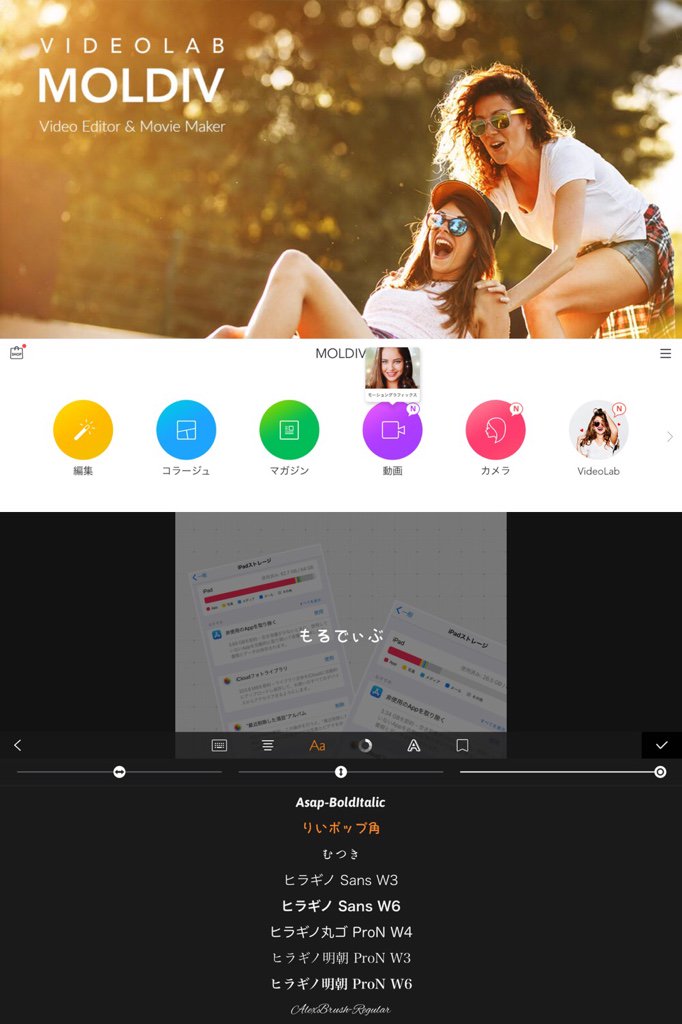This screenshot has width=682, height=1024.
Task: Open the pink カメラ camera button
Action: pyautogui.click(x=495, y=430)
